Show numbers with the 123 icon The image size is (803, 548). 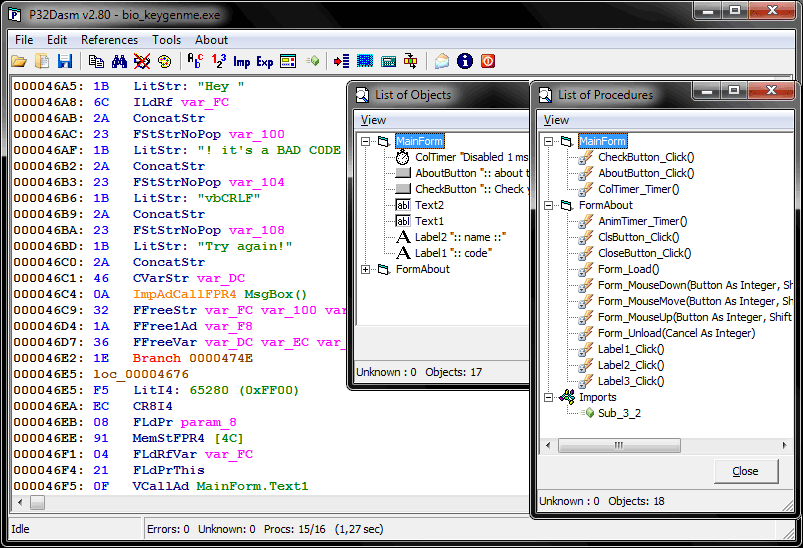[x=219, y=61]
